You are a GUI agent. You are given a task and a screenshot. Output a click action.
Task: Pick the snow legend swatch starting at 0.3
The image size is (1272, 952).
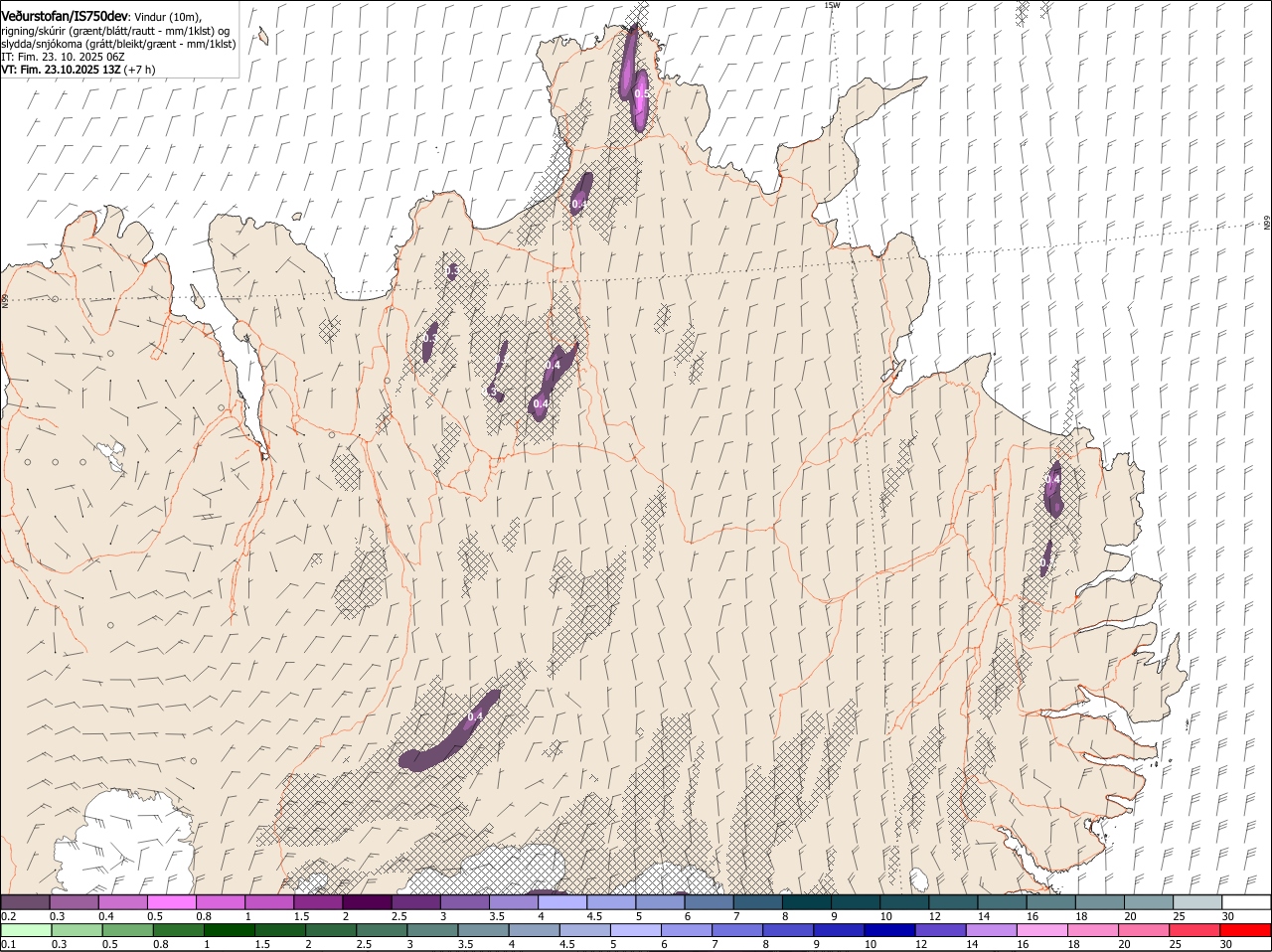75,902
